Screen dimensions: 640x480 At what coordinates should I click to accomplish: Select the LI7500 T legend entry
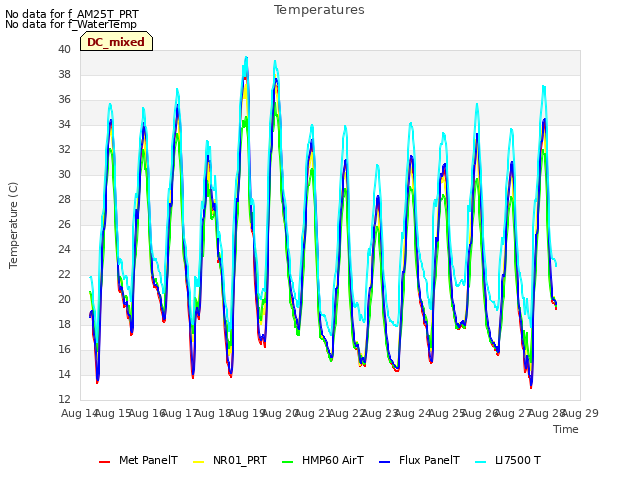(508, 460)
